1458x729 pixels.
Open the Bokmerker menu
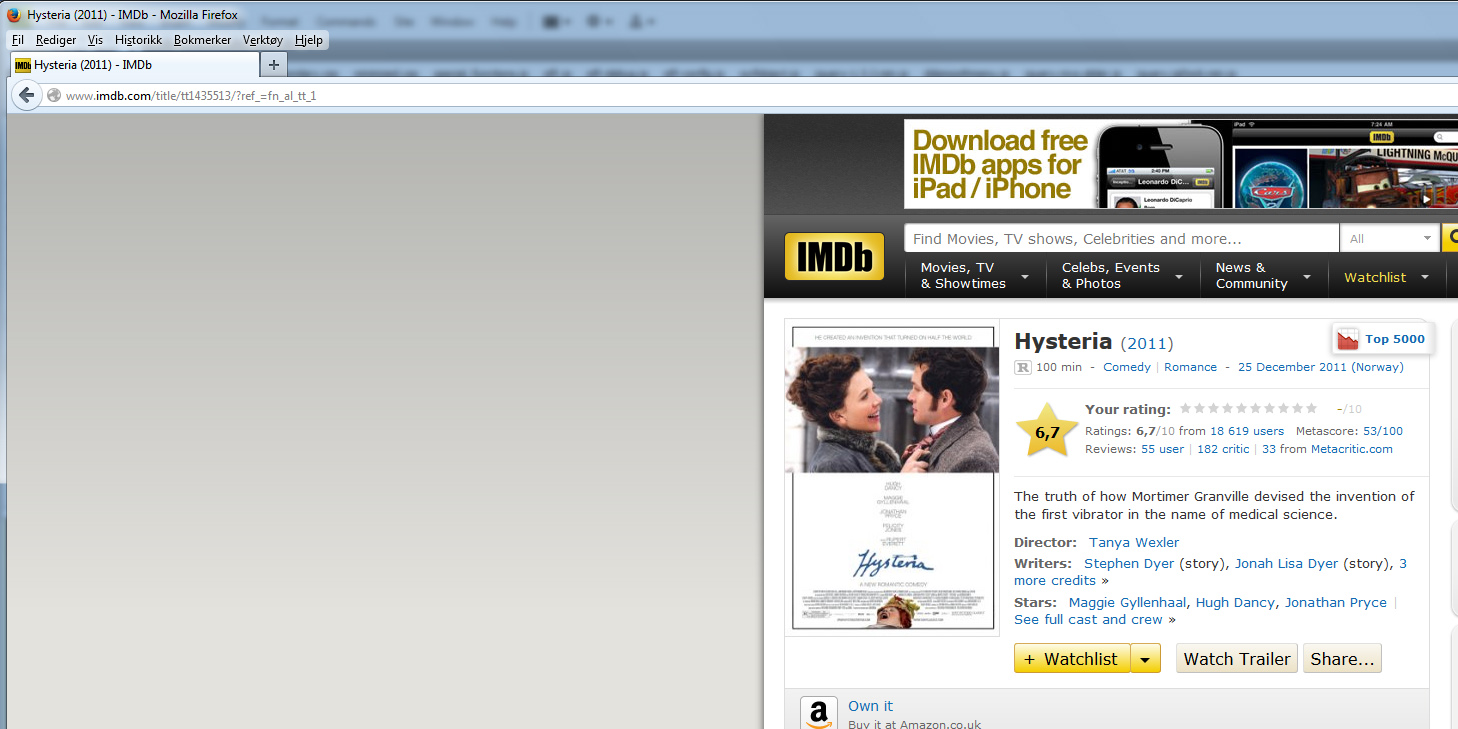[202, 40]
